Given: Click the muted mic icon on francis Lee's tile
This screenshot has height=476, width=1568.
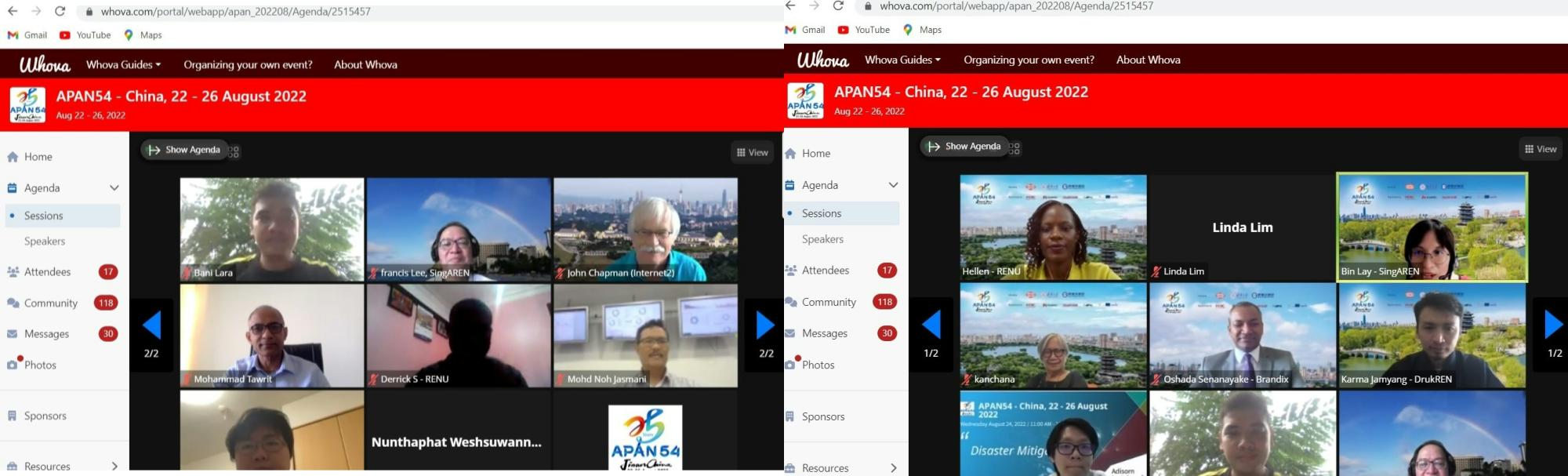Looking at the screenshot, I should tap(374, 273).
